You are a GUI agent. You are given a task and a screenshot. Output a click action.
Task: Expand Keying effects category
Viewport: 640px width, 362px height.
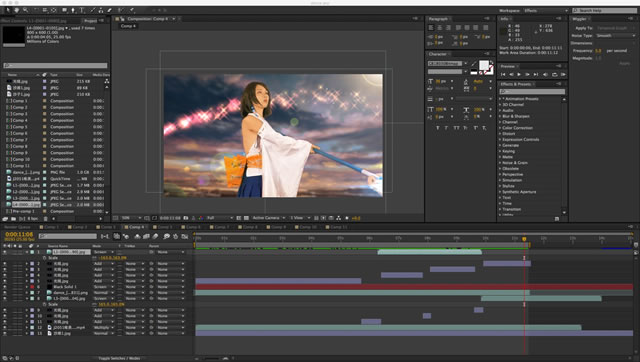point(500,151)
